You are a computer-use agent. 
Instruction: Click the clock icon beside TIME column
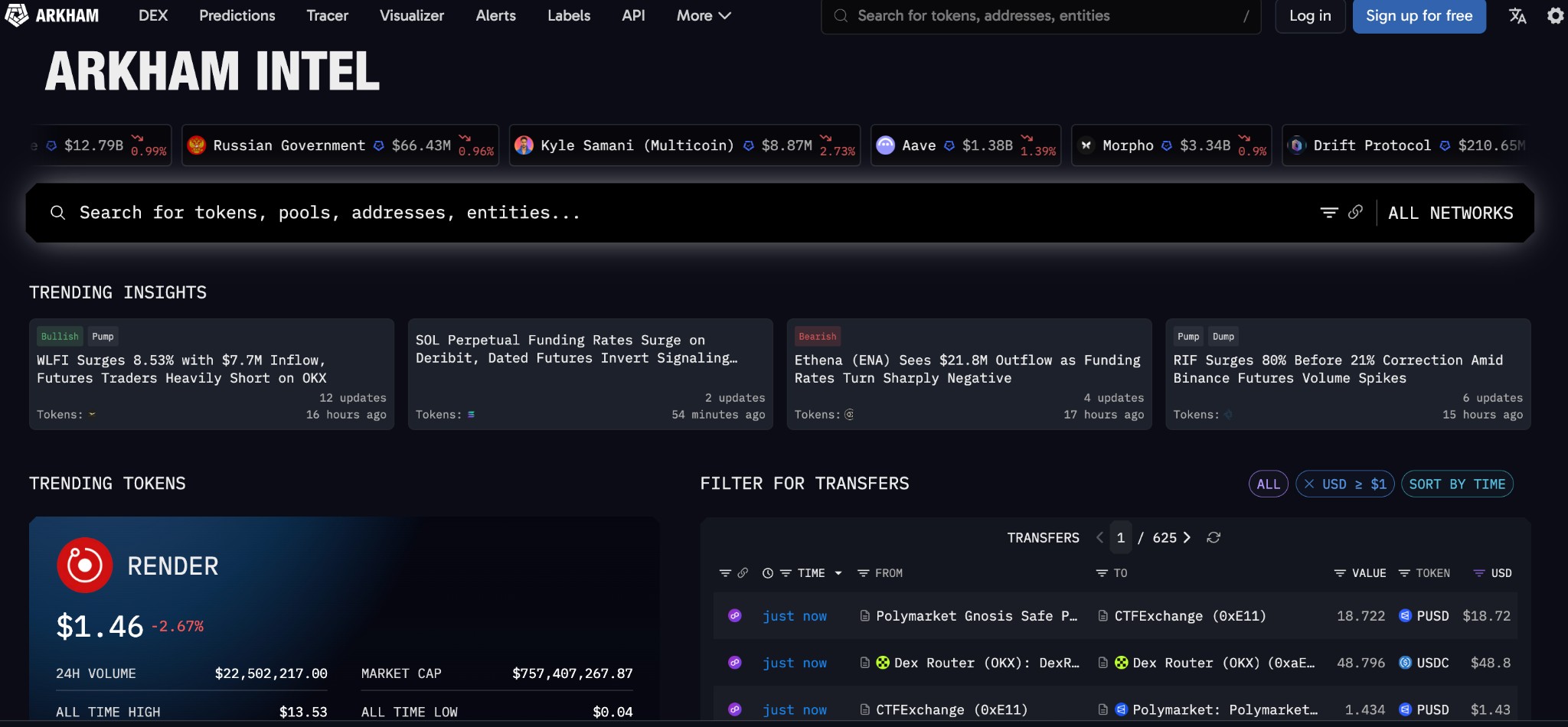point(768,573)
